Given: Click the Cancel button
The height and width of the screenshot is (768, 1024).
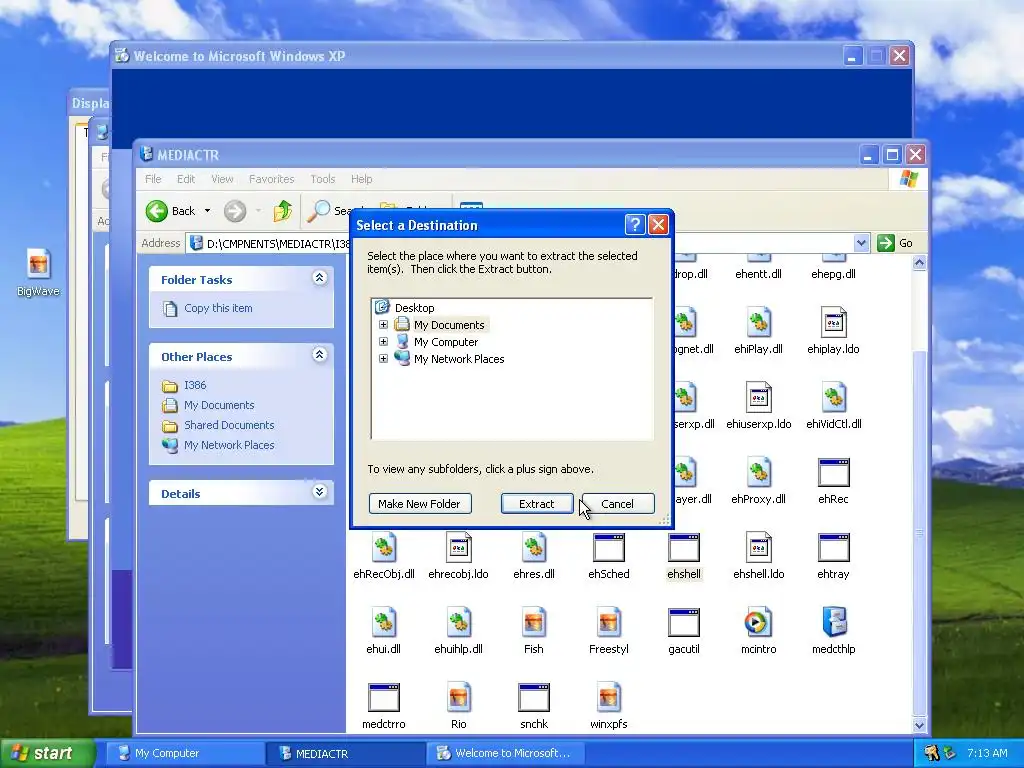Looking at the screenshot, I should coord(617,504).
